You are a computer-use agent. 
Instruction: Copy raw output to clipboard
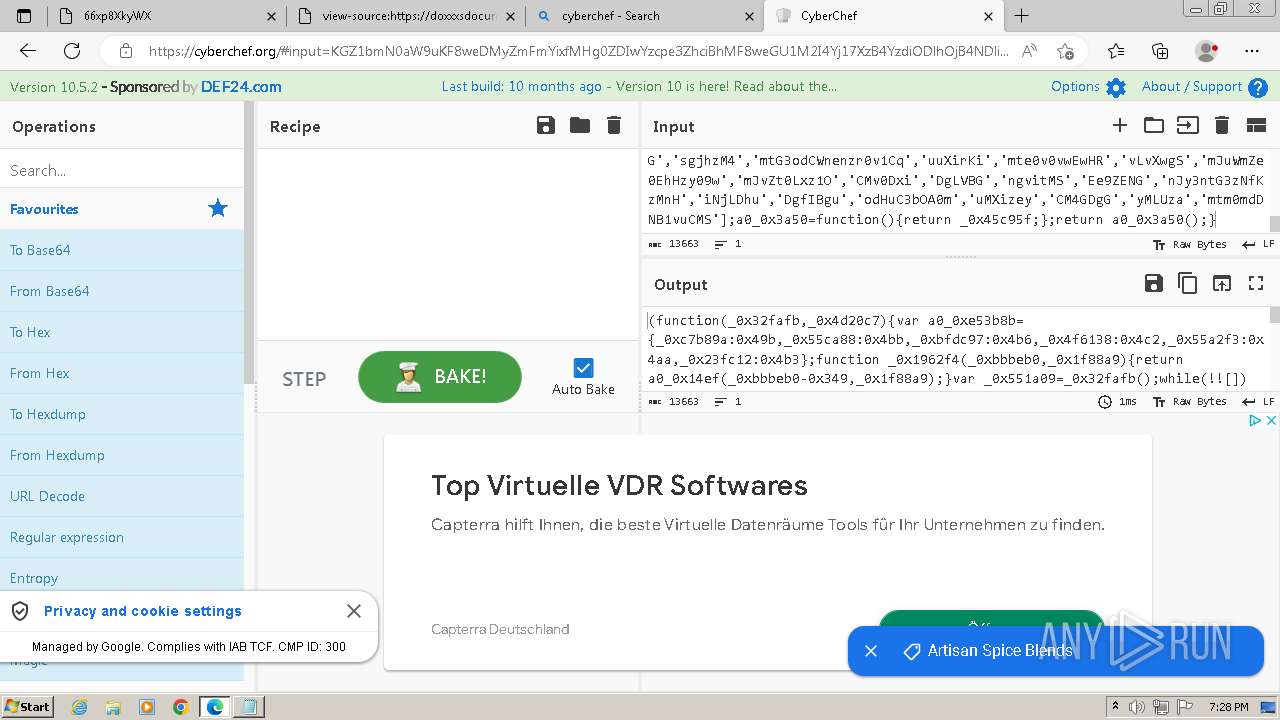pyautogui.click(x=1187, y=284)
